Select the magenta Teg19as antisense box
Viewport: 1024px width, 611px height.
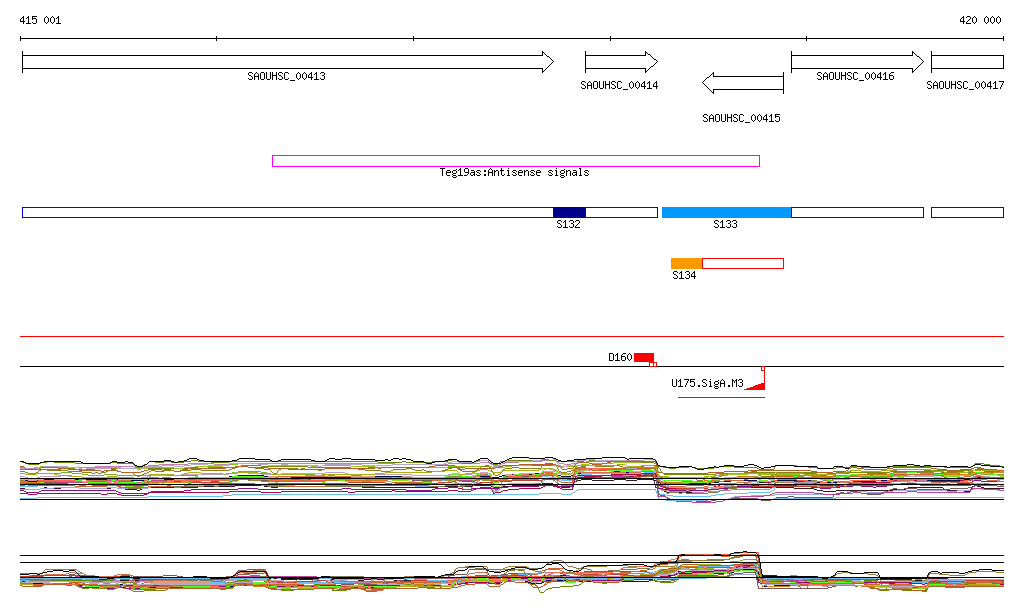515,161
